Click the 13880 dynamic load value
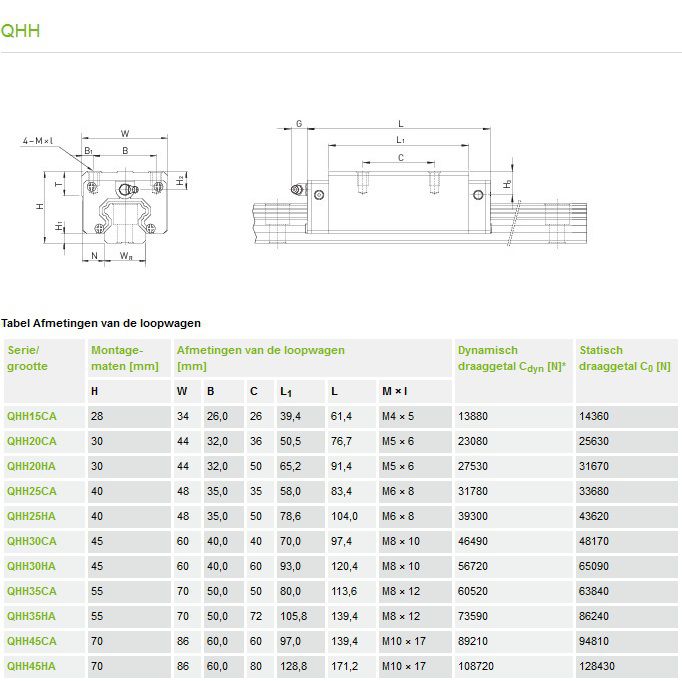This screenshot has width=682, height=681. [x=473, y=416]
